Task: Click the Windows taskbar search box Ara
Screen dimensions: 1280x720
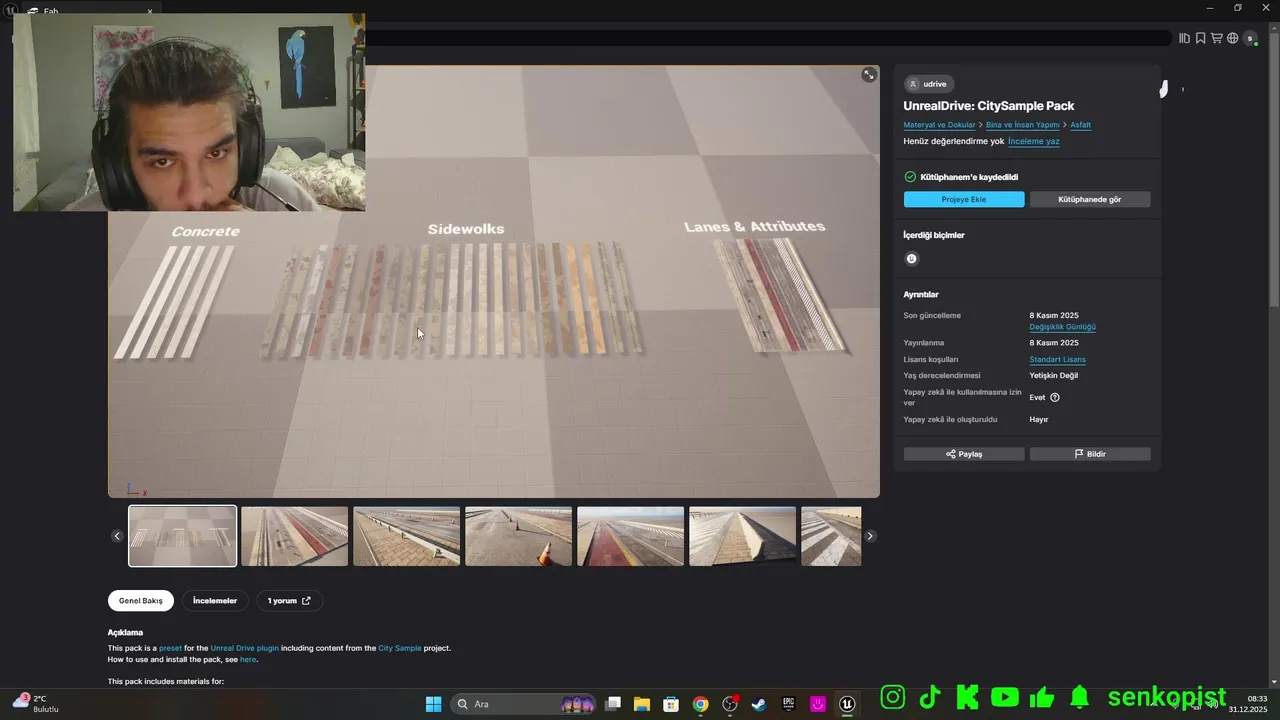Action: point(524,704)
